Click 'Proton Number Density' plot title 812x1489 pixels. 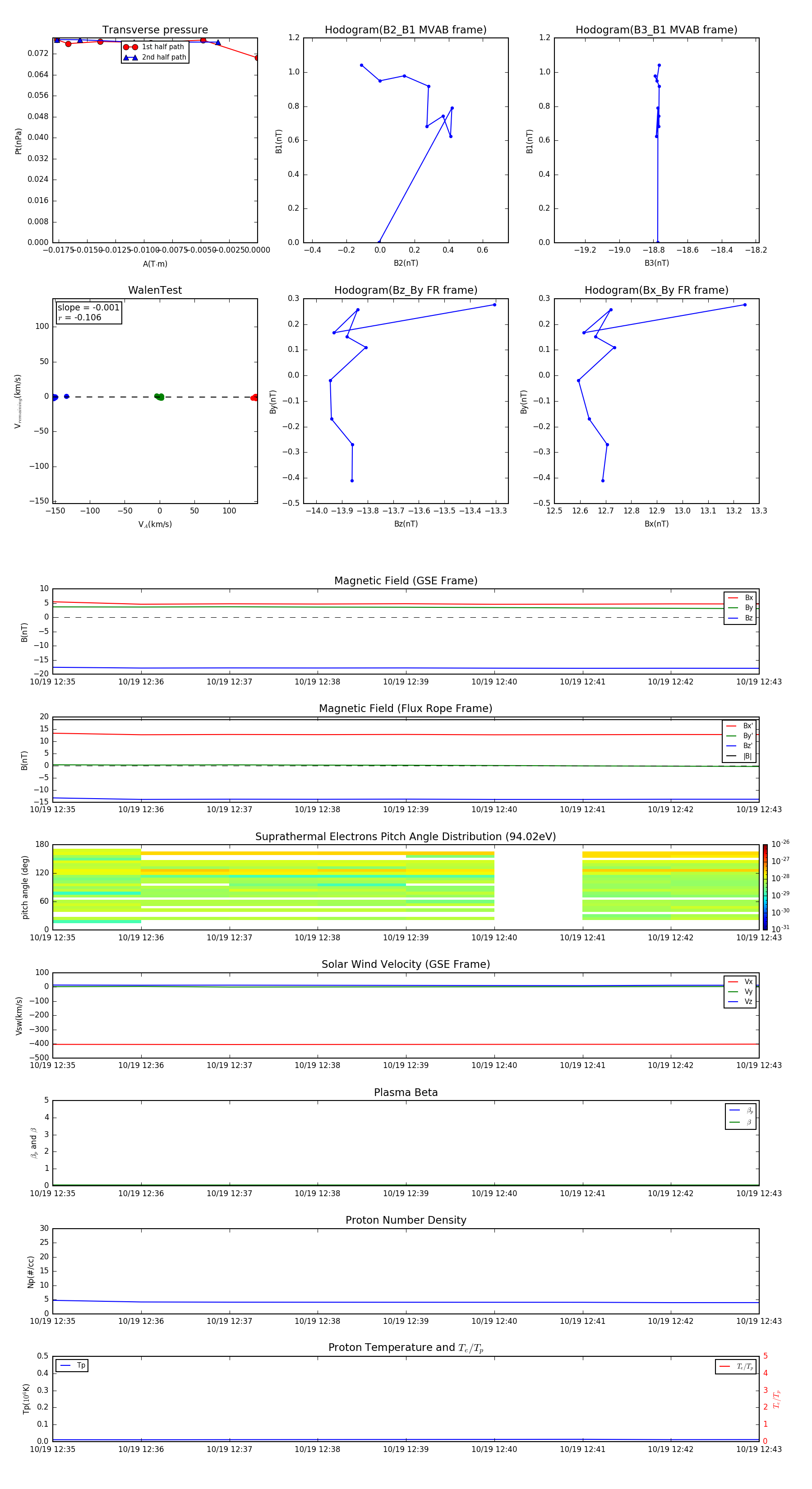(x=406, y=1220)
